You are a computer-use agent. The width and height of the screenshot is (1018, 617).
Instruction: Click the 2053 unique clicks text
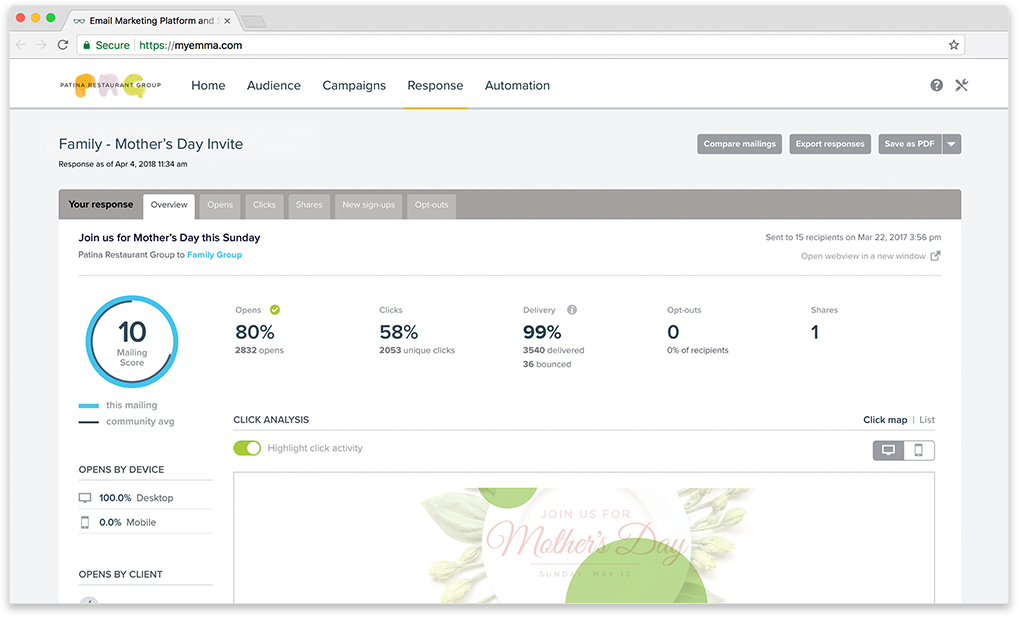pos(417,350)
